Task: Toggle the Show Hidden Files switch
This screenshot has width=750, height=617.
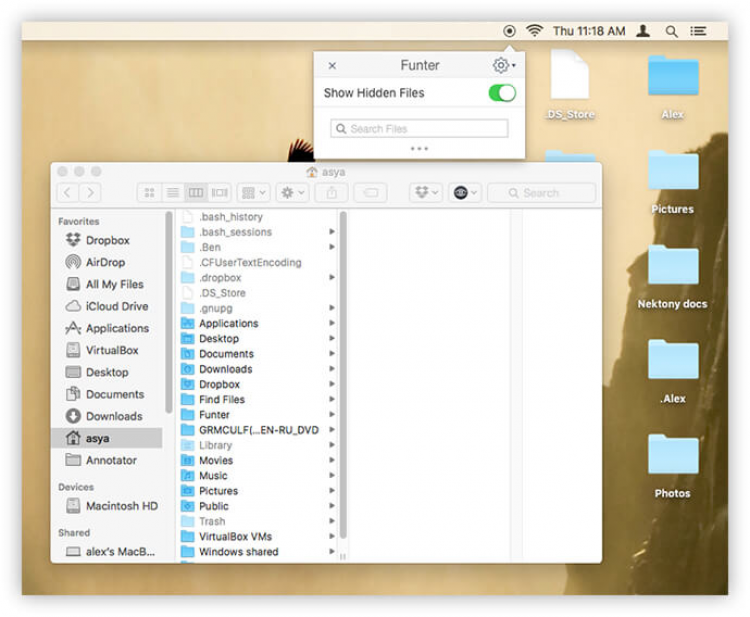Action: click(502, 93)
